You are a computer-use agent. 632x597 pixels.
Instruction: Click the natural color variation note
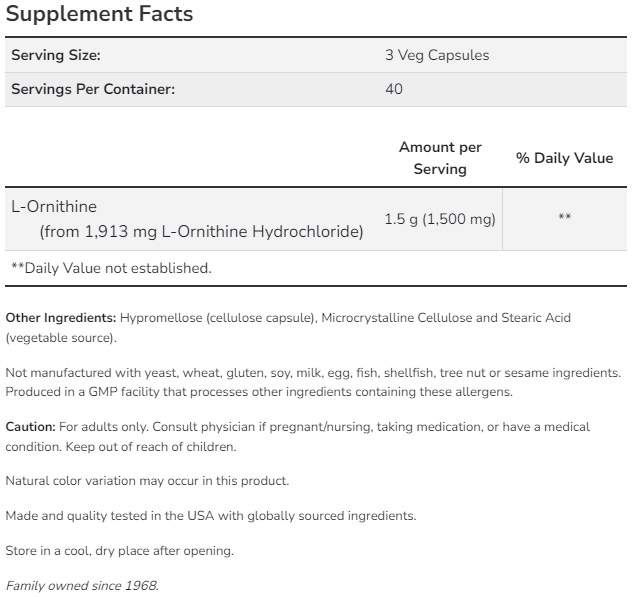pos(147,481)
